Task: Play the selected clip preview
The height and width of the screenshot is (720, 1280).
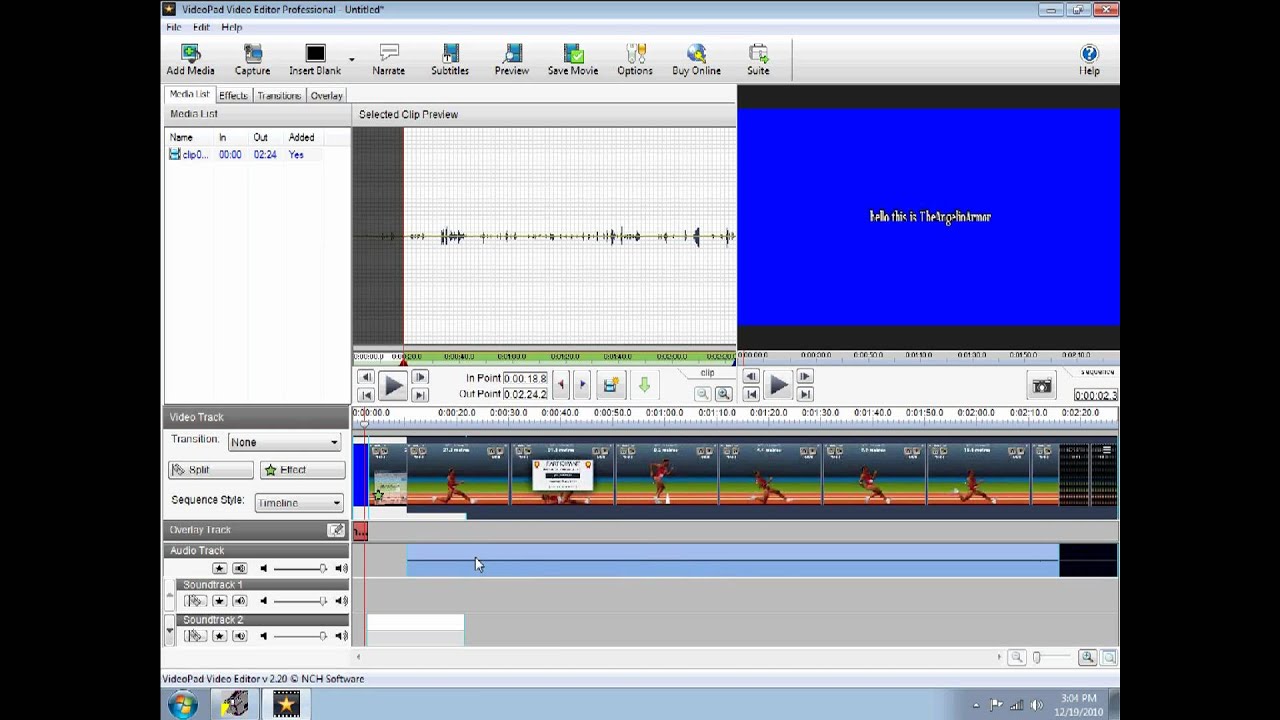Action: pyautogui.click(x=392, y=386)
